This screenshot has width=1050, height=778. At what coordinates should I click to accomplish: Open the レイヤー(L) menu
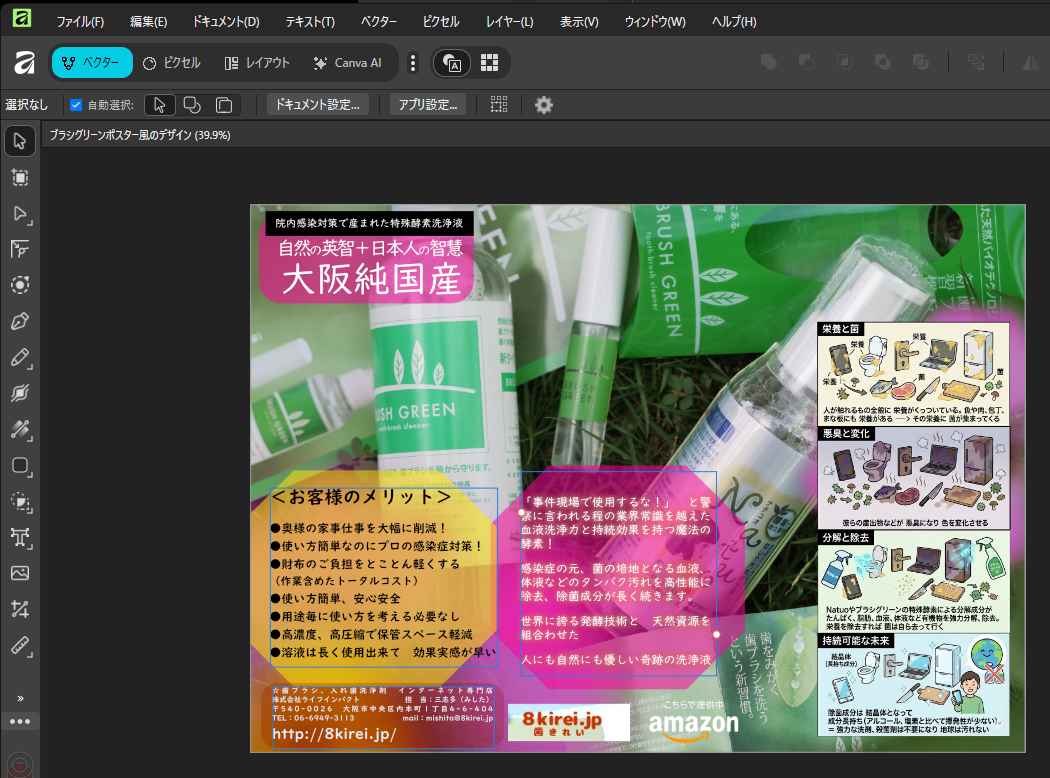click(x=509, y=22)
